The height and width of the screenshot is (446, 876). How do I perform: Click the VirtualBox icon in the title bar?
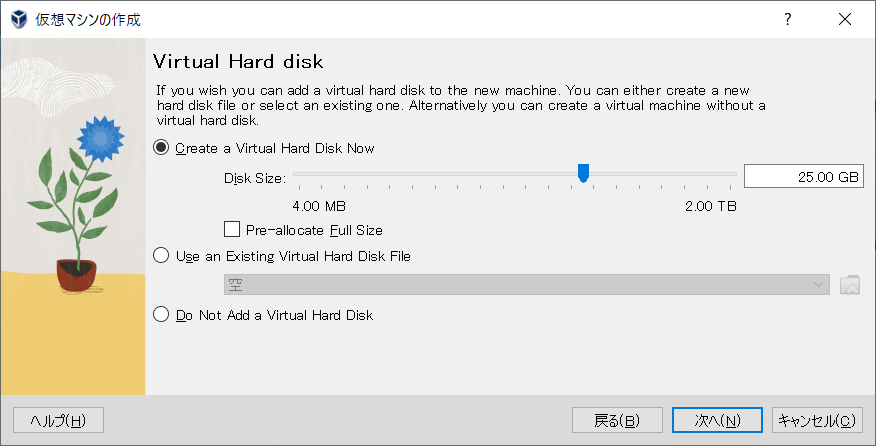(18, 19)
